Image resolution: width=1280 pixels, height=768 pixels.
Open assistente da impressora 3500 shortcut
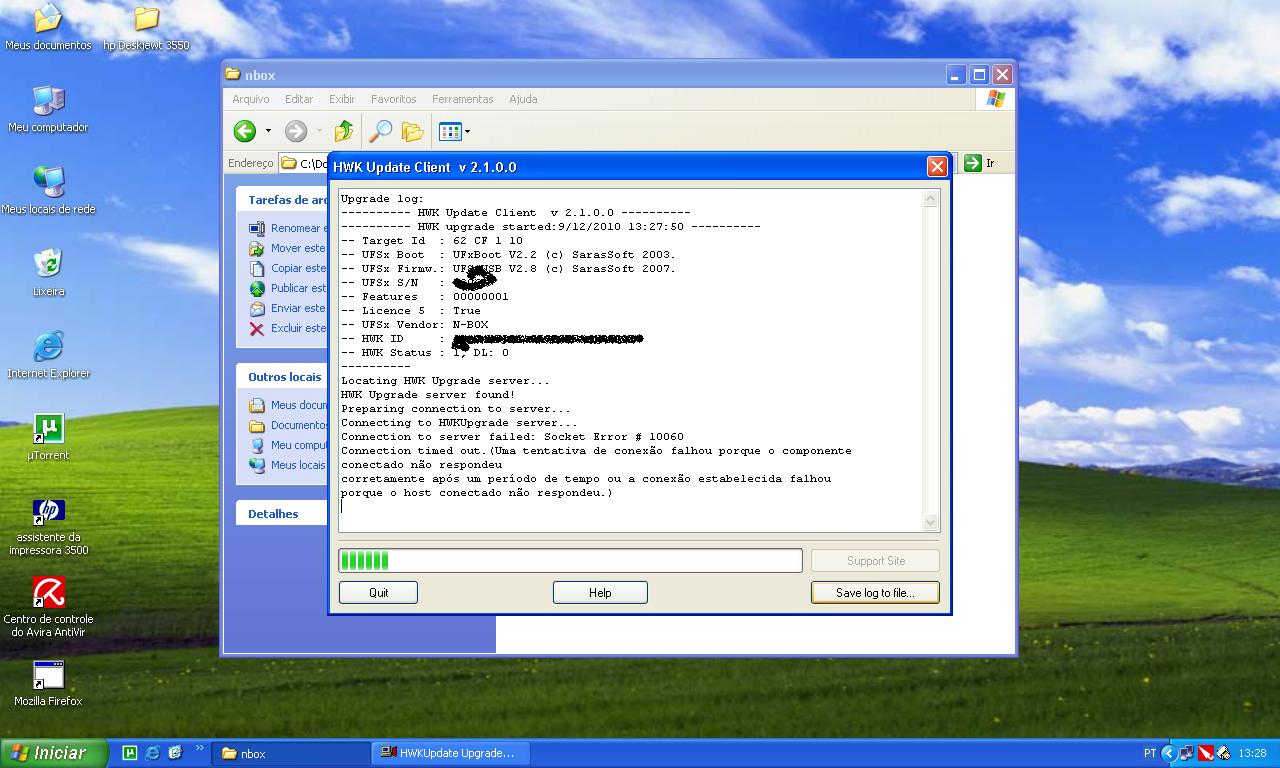pos(50,526)
